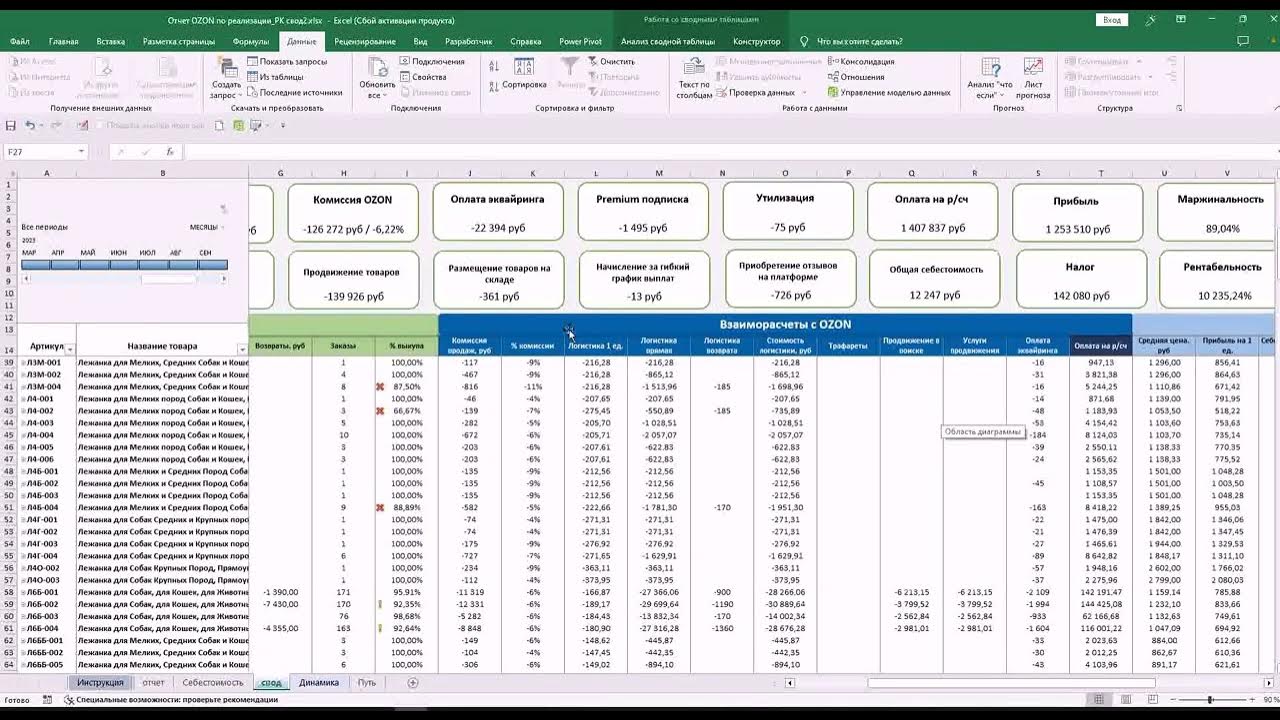Screen dimensions: 1280x720
Task: Click the Insert Function fx icon
Action: coord(170,152)
